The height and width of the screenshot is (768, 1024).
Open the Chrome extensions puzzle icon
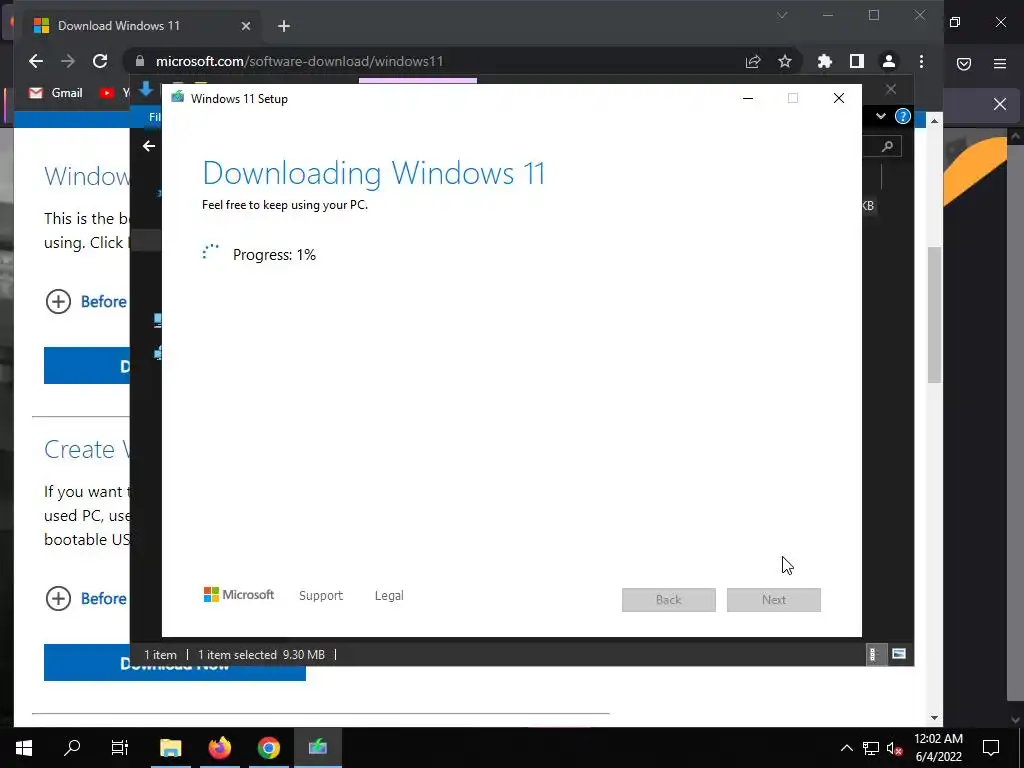coord(825,61)
